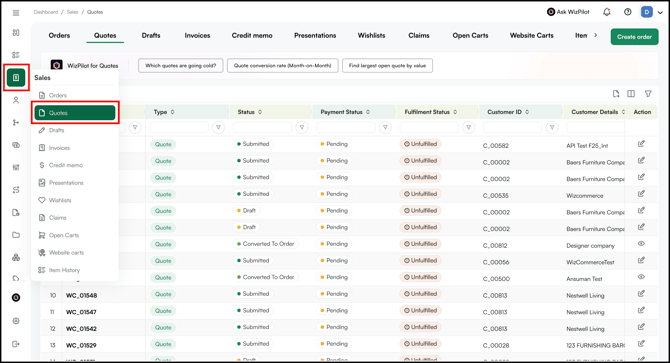Sort by Fulfilment Status column arrows

pyautogui.click(x=455, y=112)
